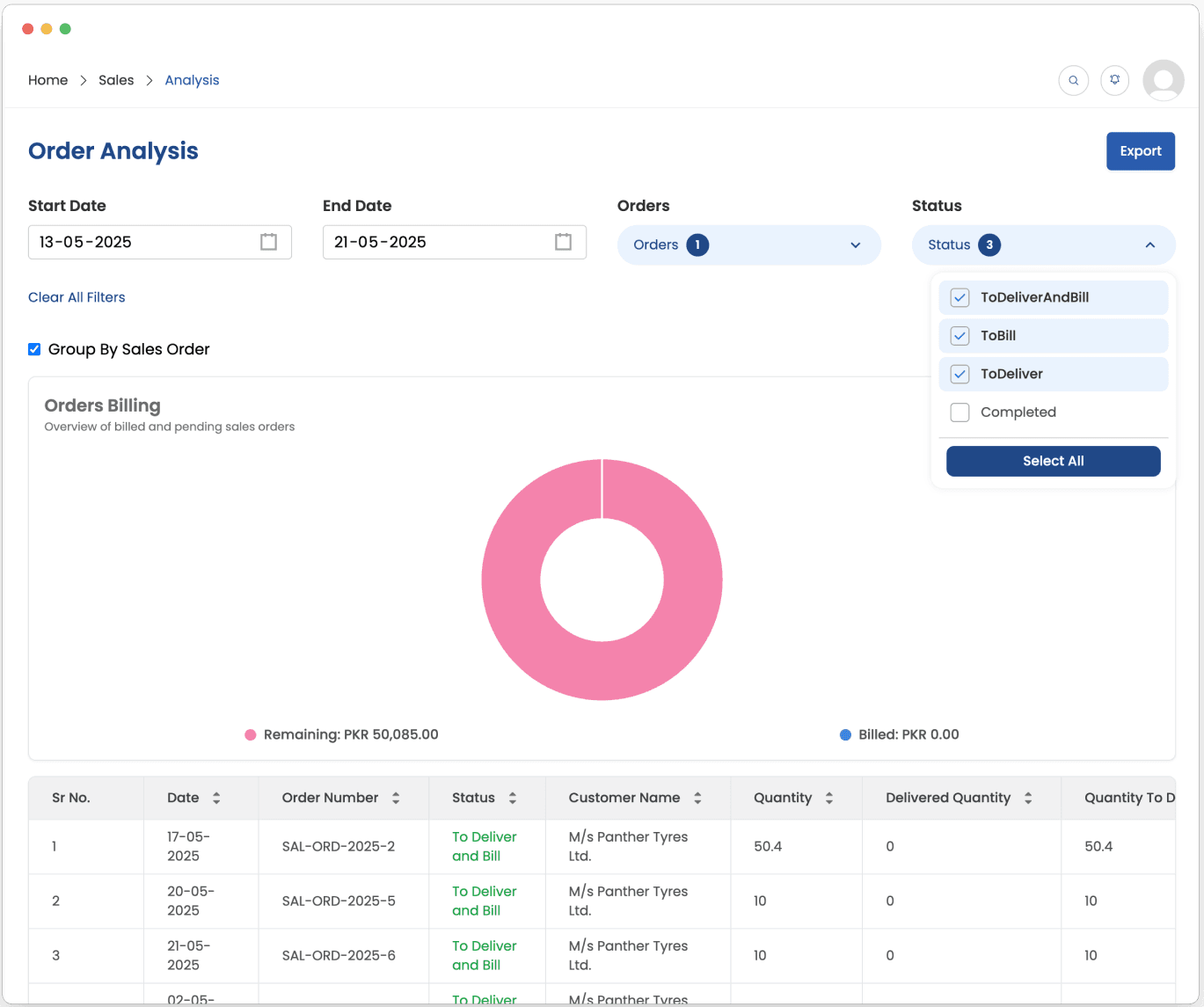
Task: Sort by Order Number sort icon
Action: 396,798
